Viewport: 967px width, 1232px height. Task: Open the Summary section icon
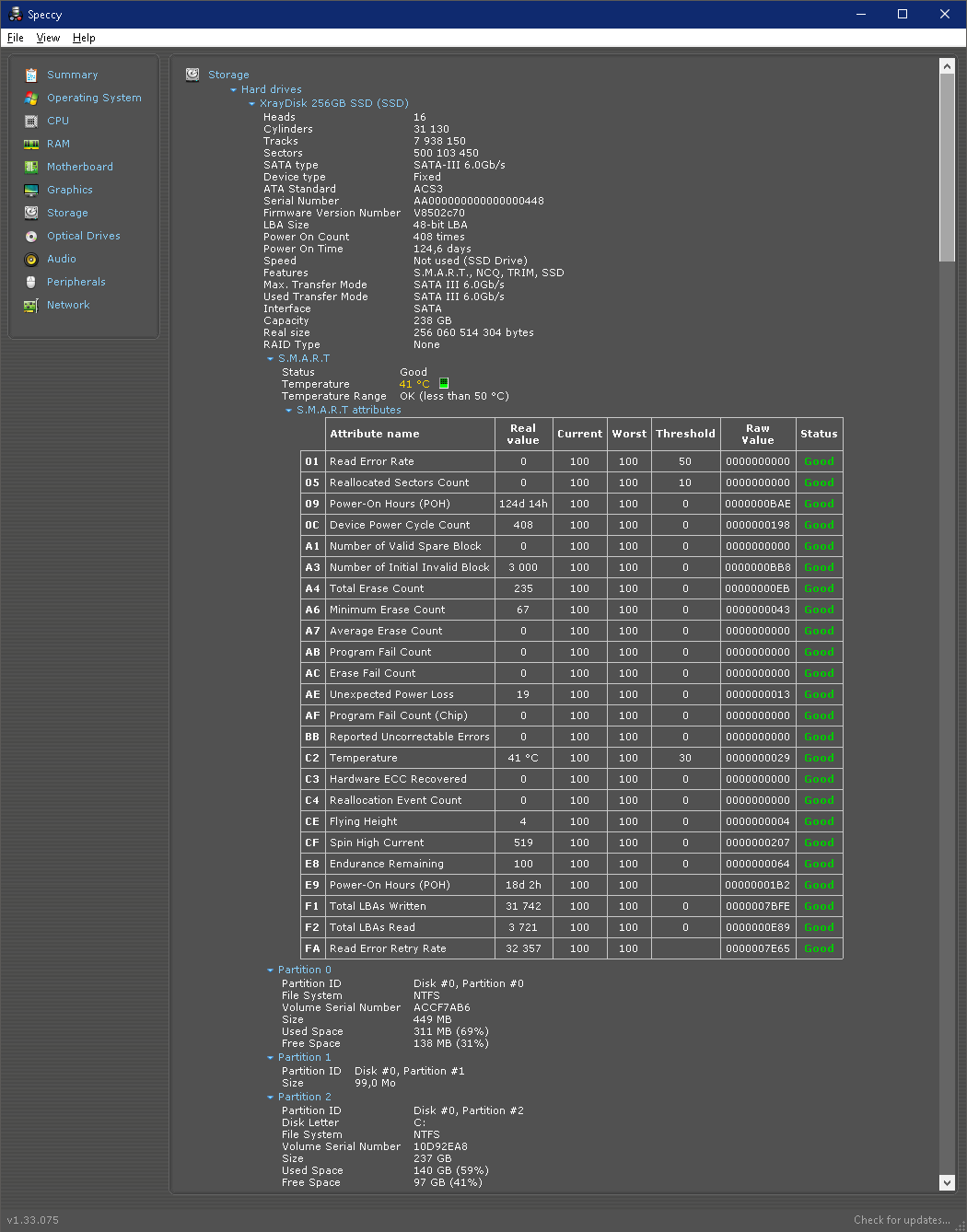pos(30,75)
